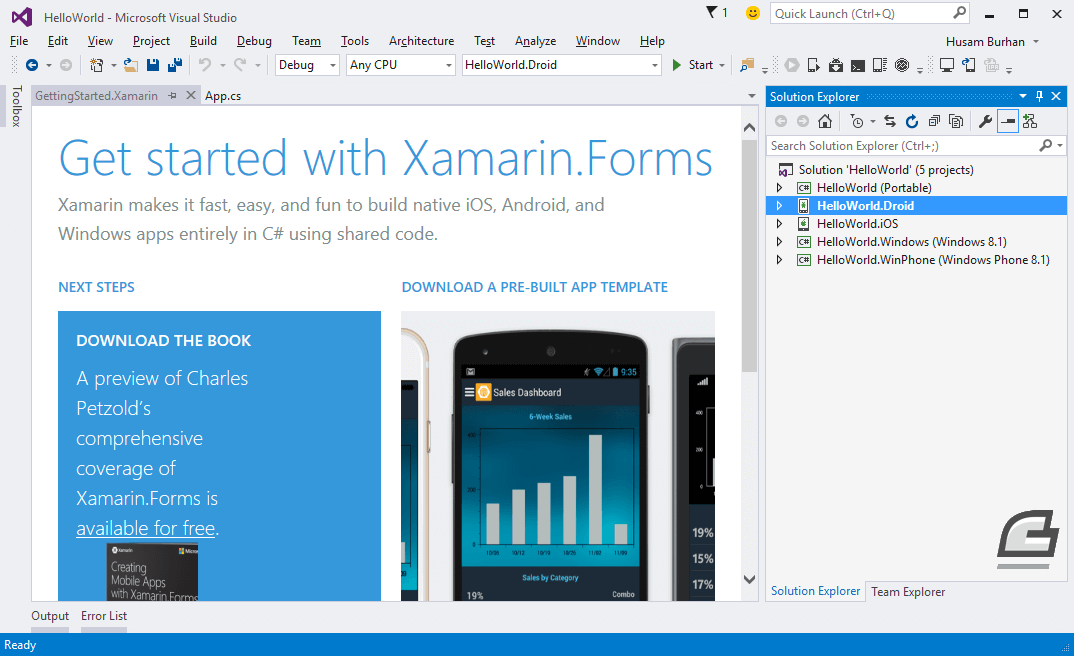1074x656 pixels.
Task: Open the Architecture menu
Action: click(421, 41)
